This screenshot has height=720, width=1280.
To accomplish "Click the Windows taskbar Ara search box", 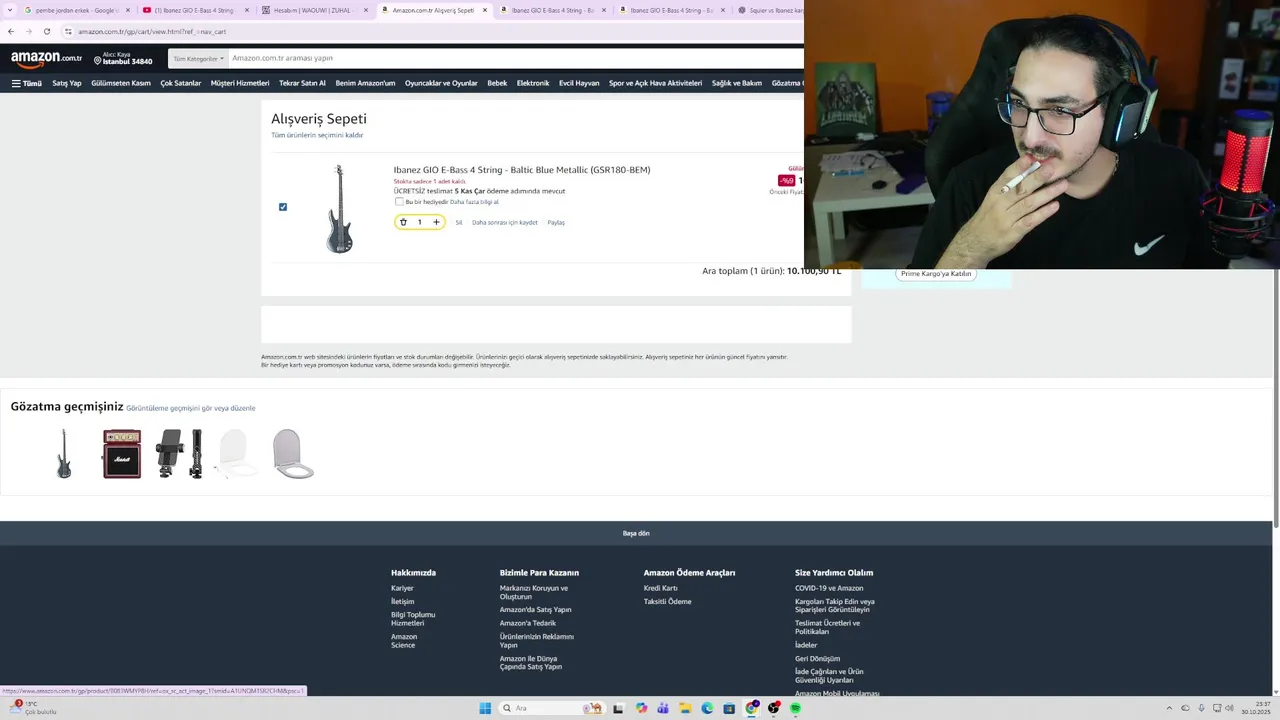I will click(551, 708).
